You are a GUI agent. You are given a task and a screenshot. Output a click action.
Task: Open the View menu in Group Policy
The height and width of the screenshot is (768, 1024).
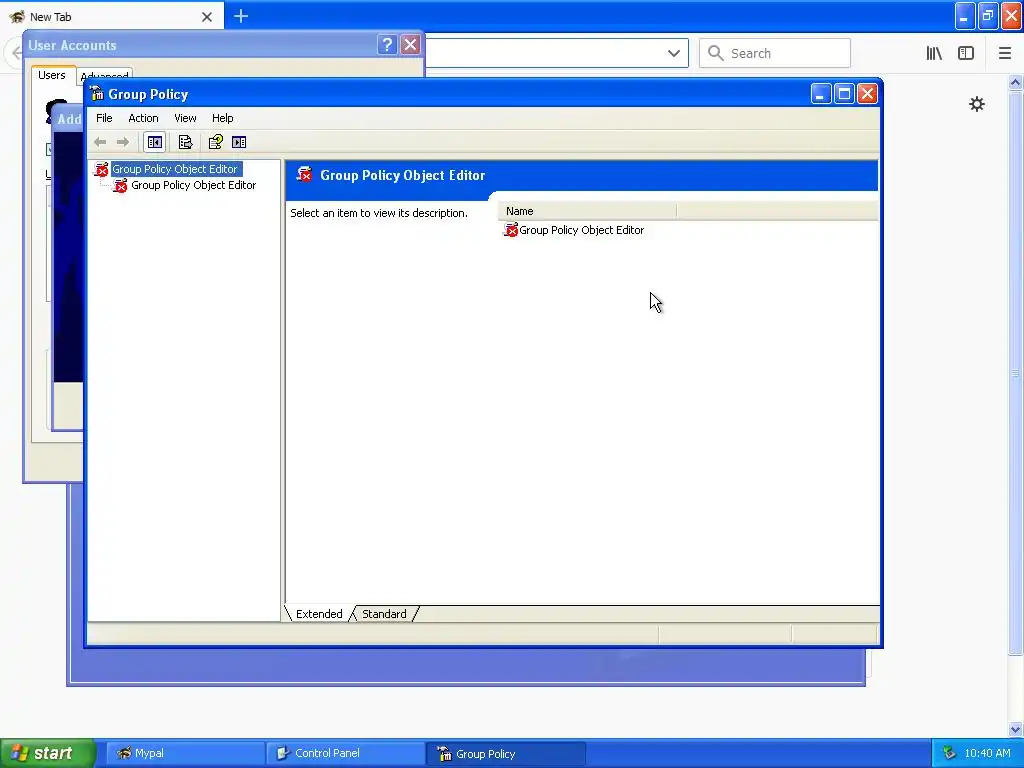click(185, 118)
